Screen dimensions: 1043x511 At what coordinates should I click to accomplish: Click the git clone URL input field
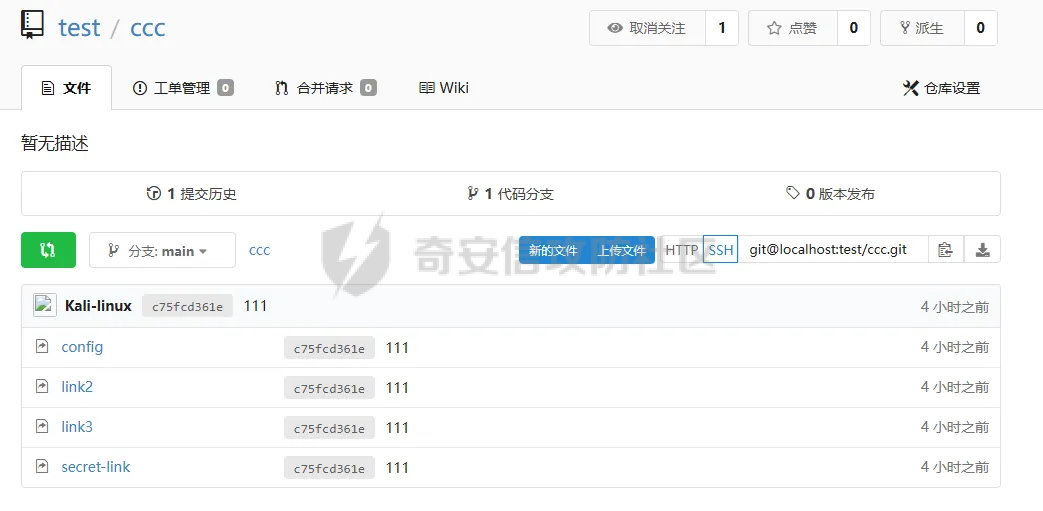[x=832, y=250]
